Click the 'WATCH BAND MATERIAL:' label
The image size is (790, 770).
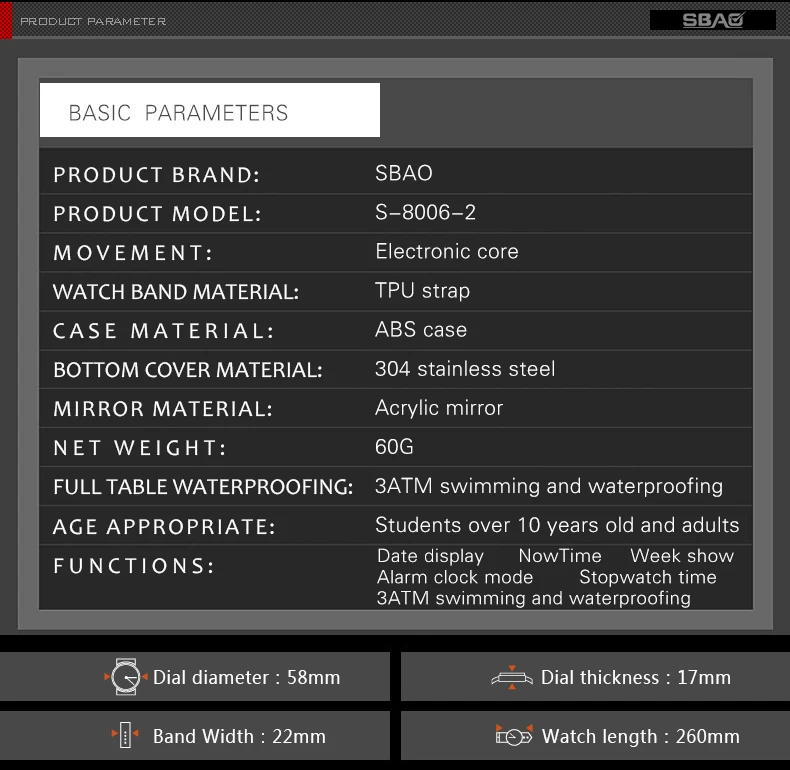[176, 292]
